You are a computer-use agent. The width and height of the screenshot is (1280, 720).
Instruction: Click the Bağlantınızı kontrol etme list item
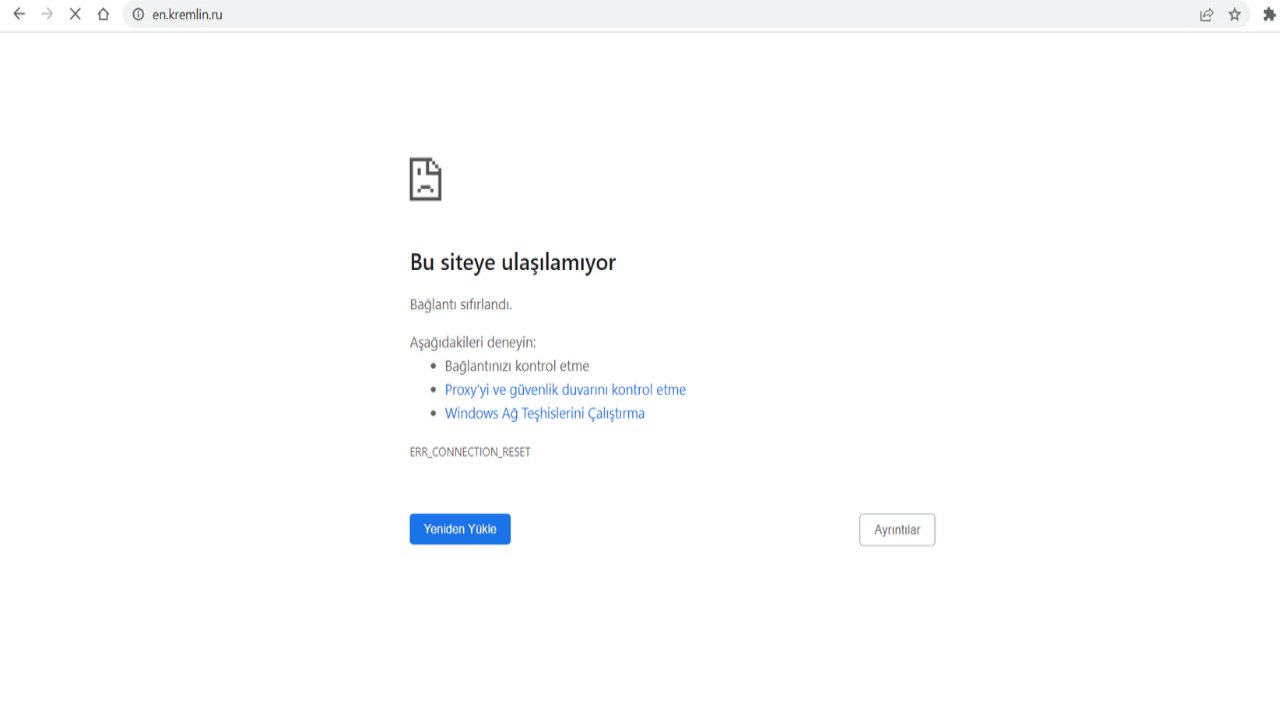click(517, 365)
